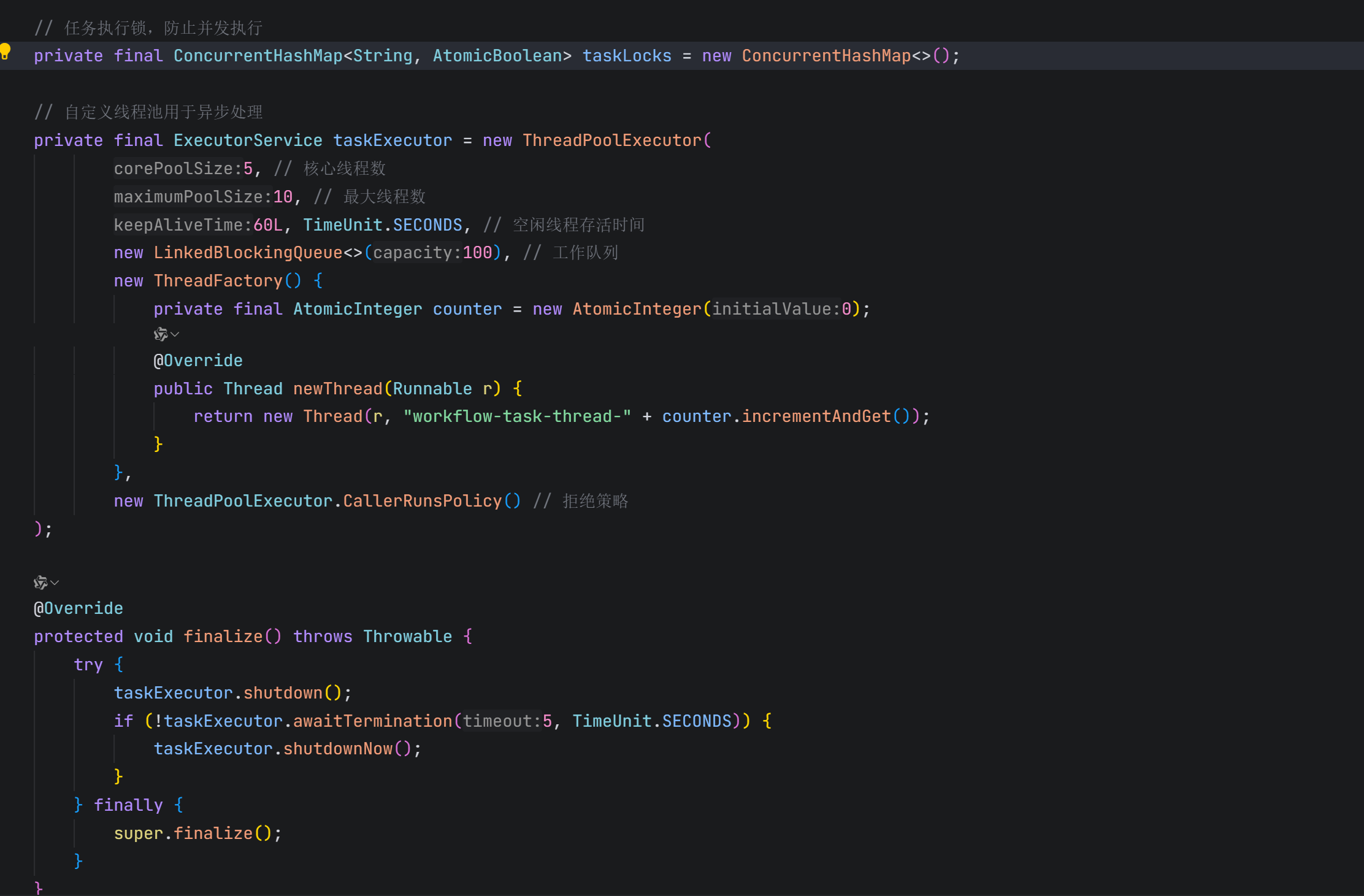Viewport: 1364px width, 896px height.
Task: Click the newThread method name
Action: pos(338,389)
